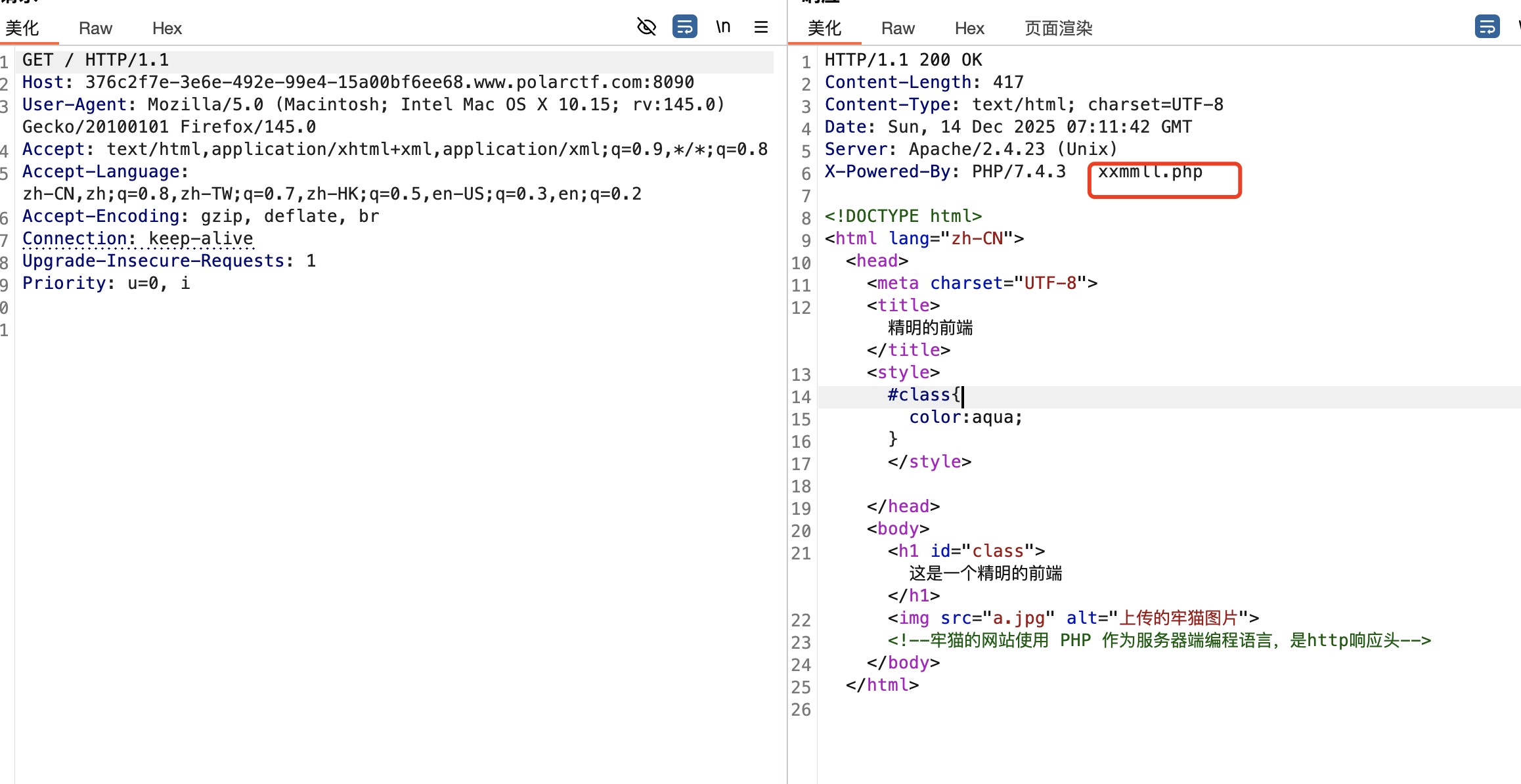The image size is (1521, 784).
Task: Switch response view to Hex tab
Action: [x=969, y=28]
